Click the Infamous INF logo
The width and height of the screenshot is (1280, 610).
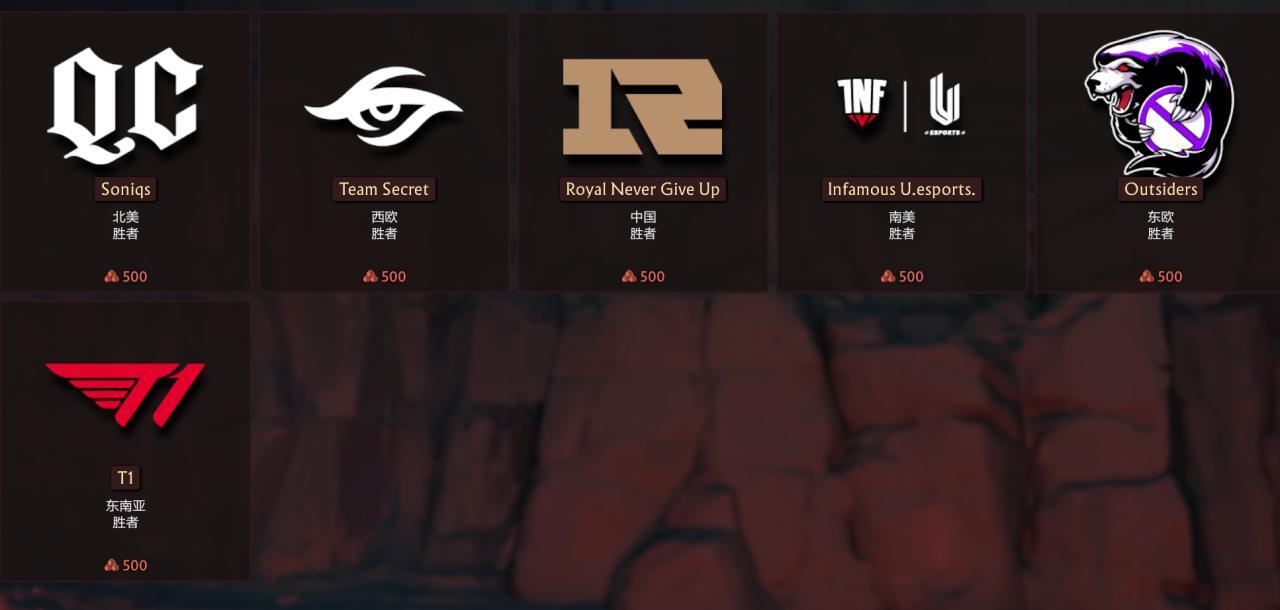coord(862,104)
